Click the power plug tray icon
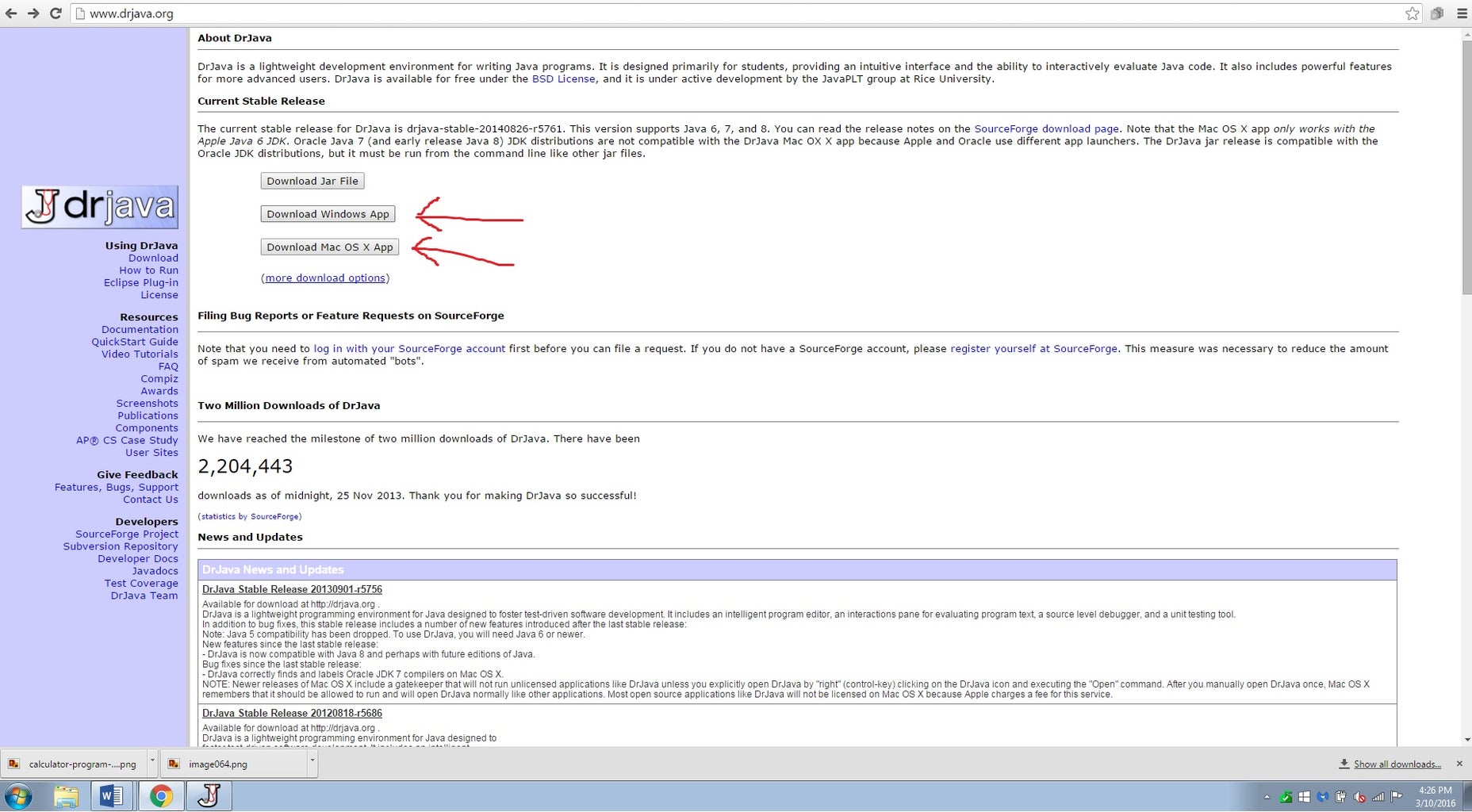The image size is (1472, 812). [1341, 797]
